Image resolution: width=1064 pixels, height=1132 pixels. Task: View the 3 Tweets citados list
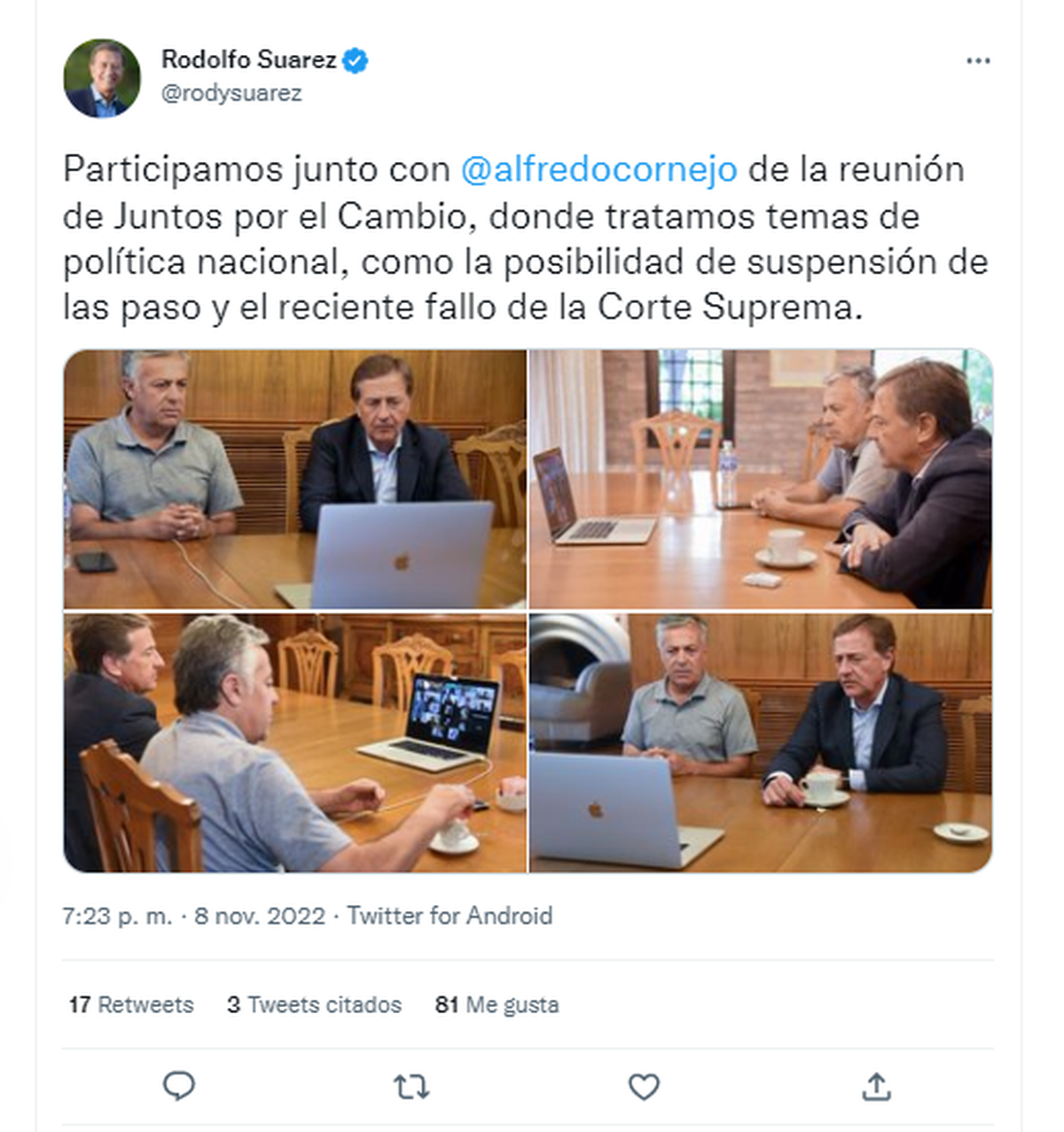pos(314,1004)
